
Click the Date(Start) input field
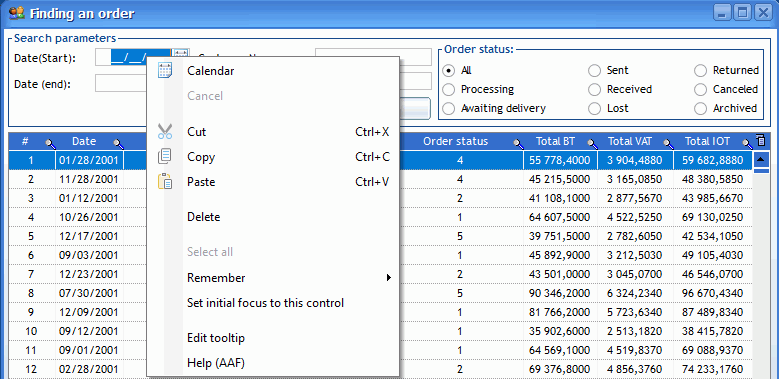(133, 57)
